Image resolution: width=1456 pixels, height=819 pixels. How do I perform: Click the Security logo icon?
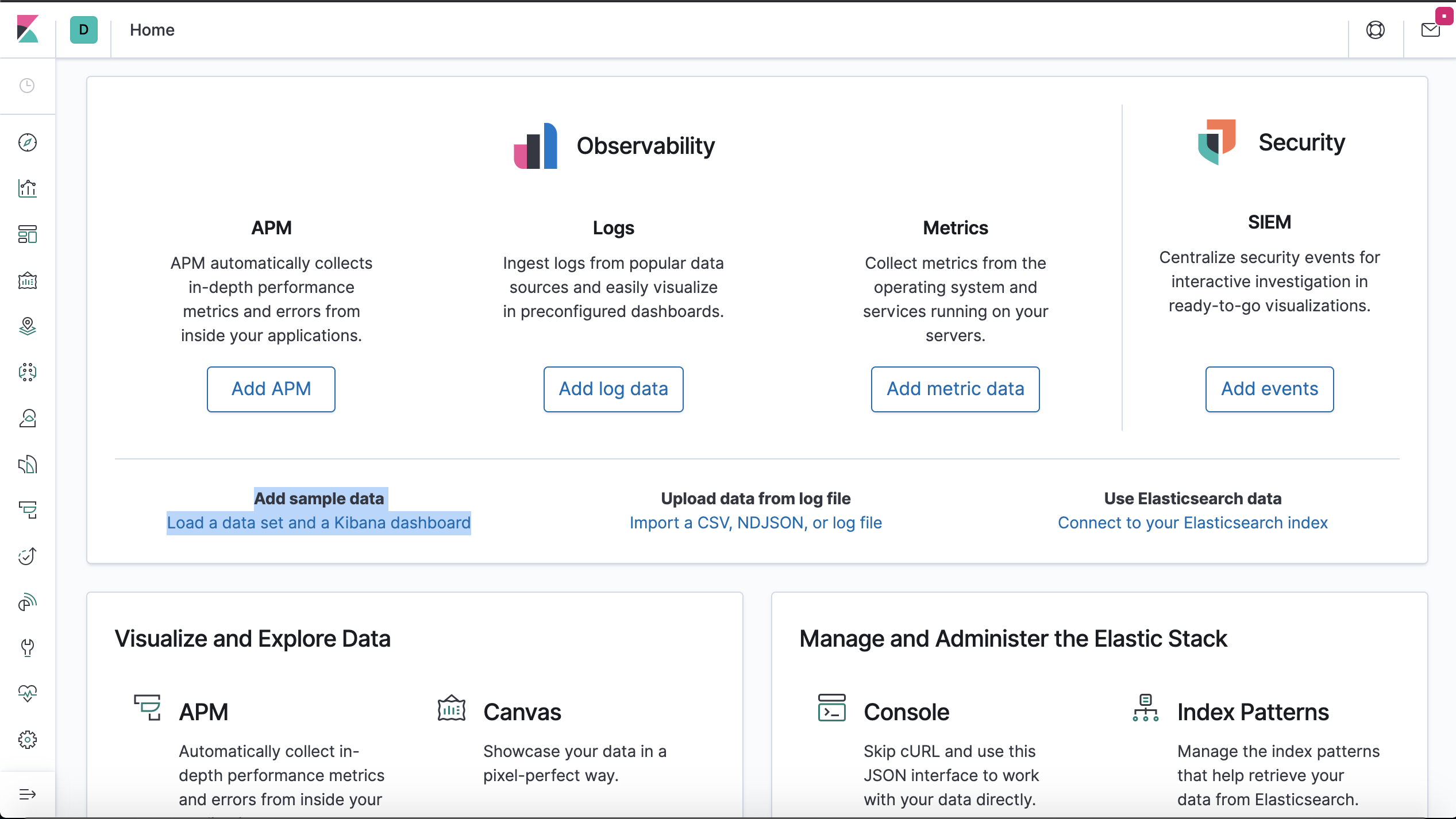(1217, 142)
